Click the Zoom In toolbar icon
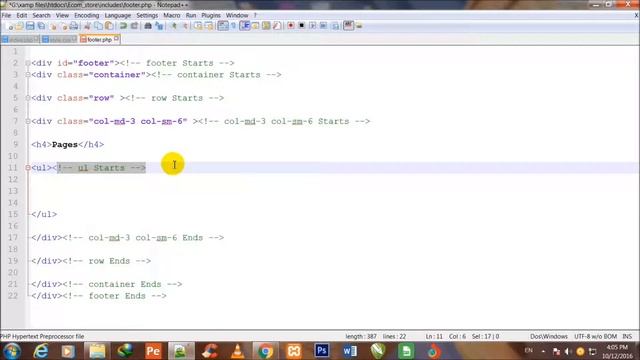 174,26
